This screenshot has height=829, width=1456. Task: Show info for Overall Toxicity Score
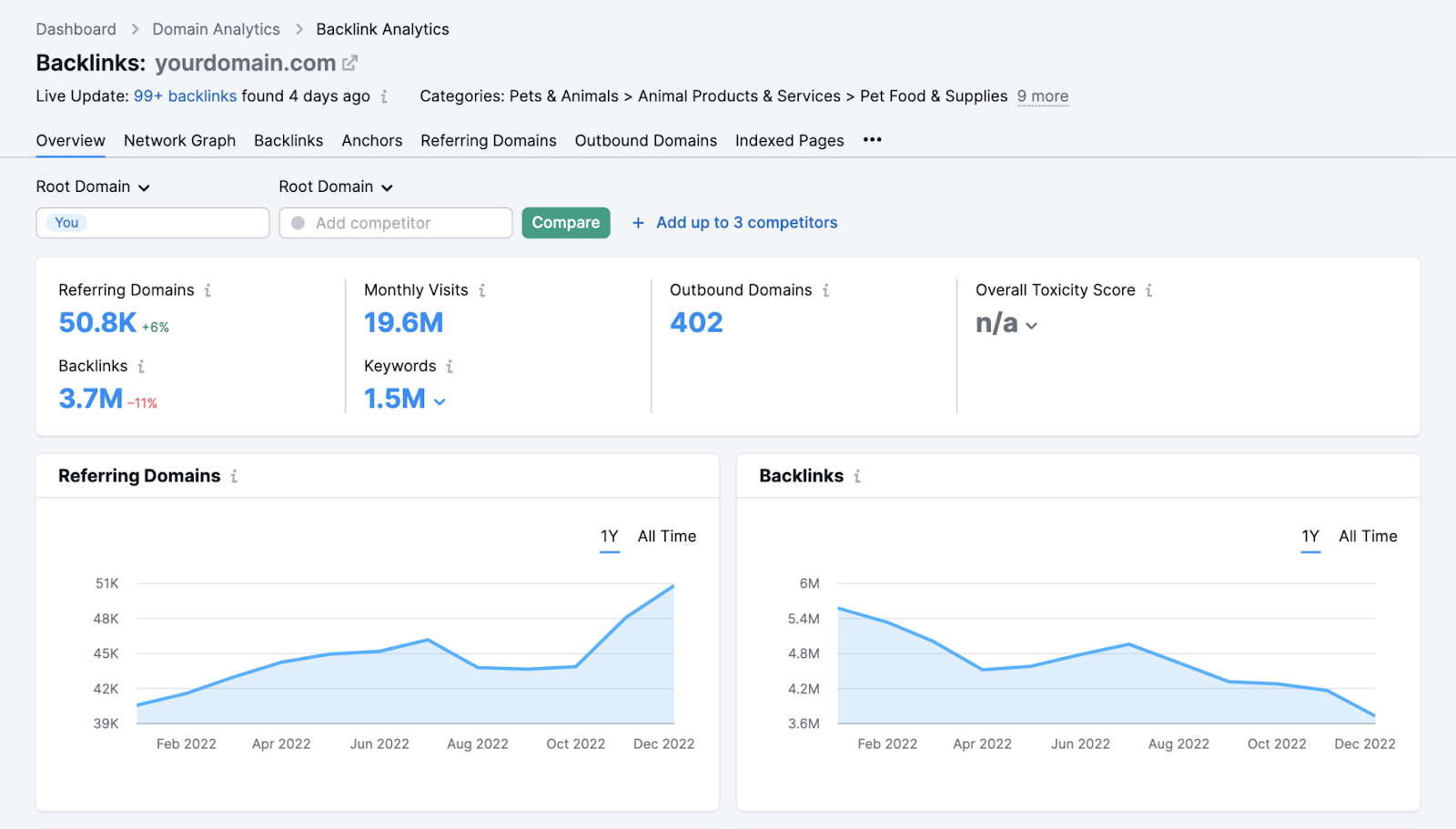coord(1149,290)
